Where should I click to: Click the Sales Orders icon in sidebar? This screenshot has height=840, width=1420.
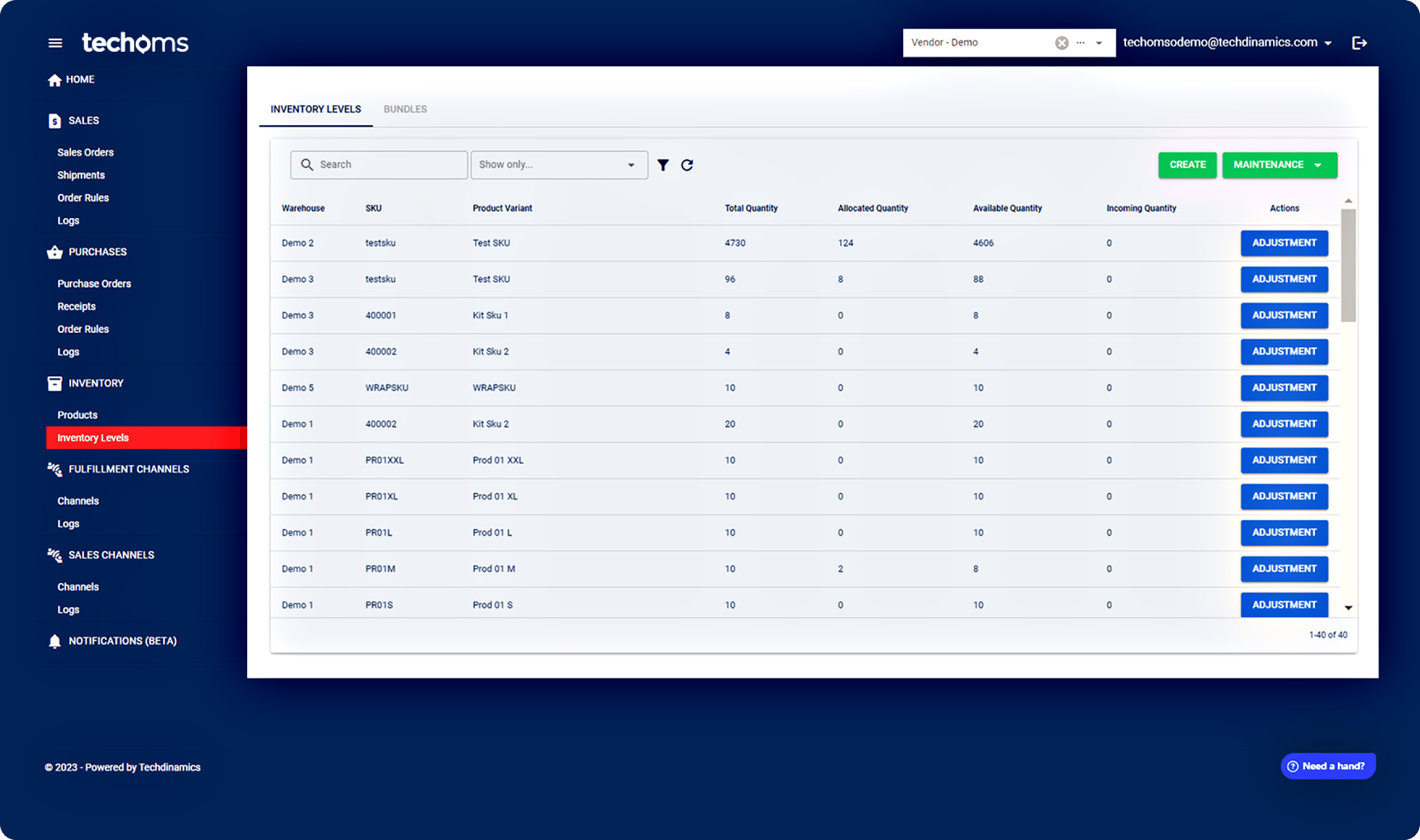pos(86,152)
